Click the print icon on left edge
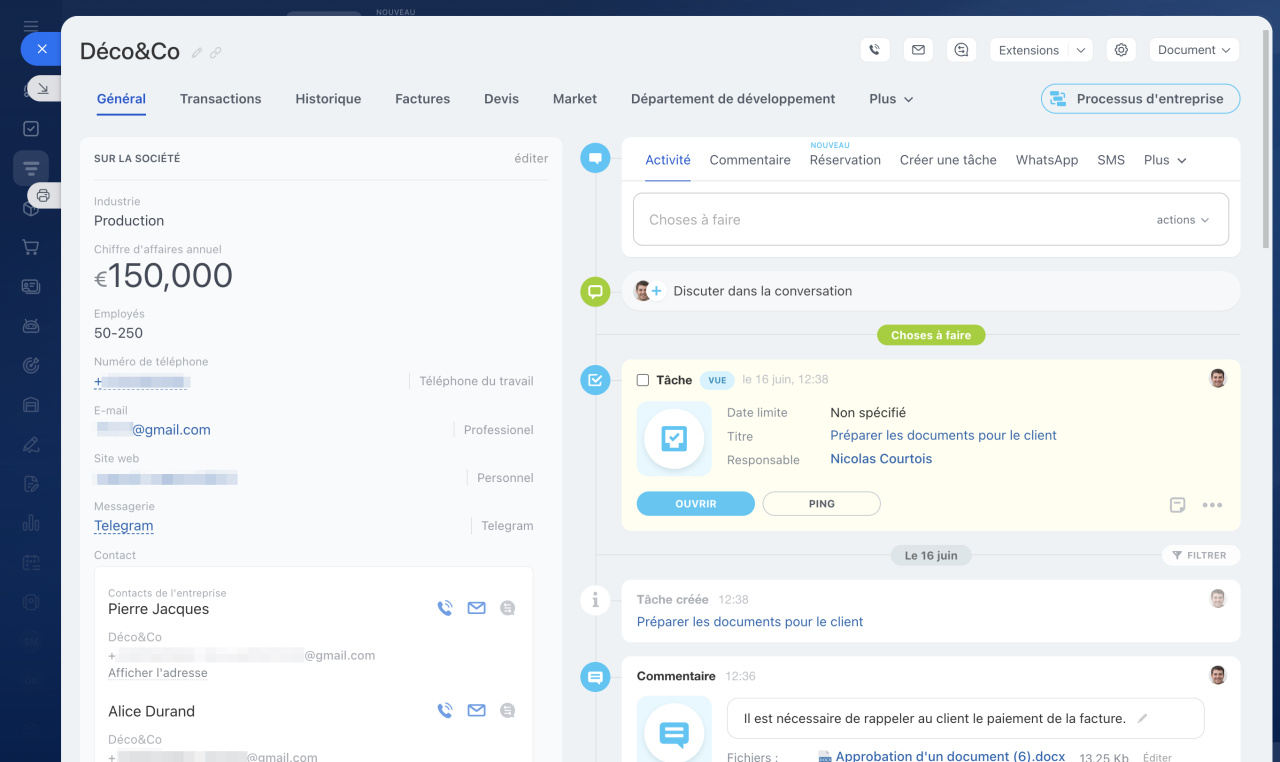This screenshot has height=762, width=1280. click(x=43, y=195)
